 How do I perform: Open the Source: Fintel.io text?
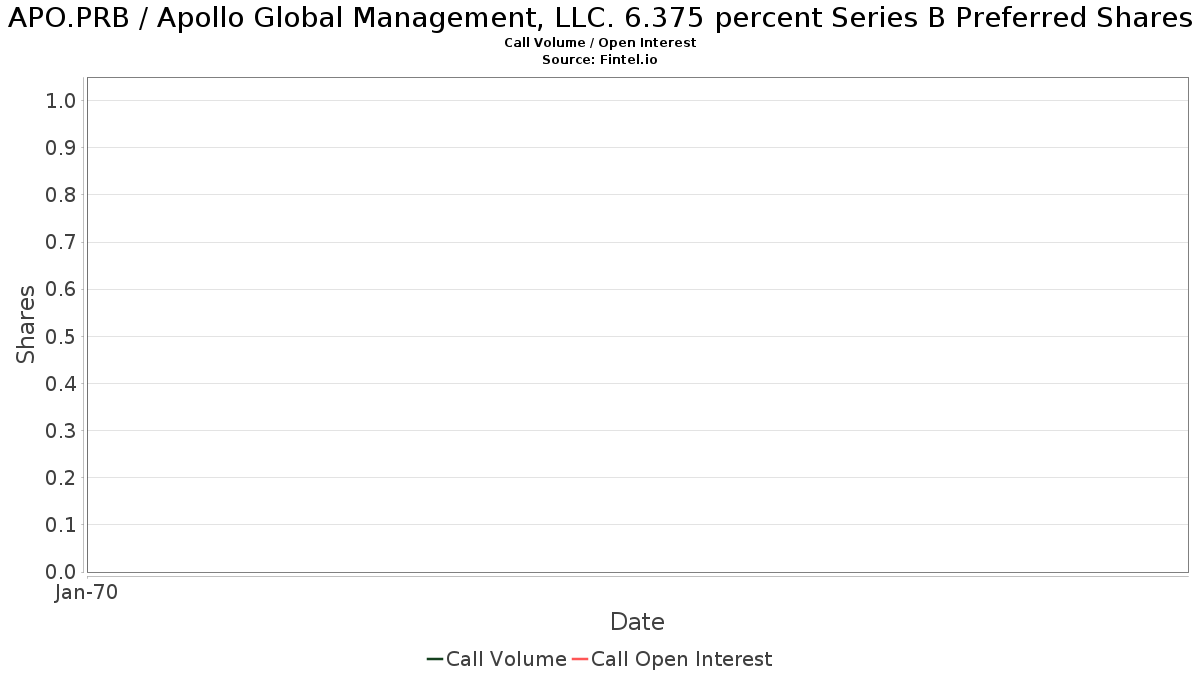click(600, 60)
